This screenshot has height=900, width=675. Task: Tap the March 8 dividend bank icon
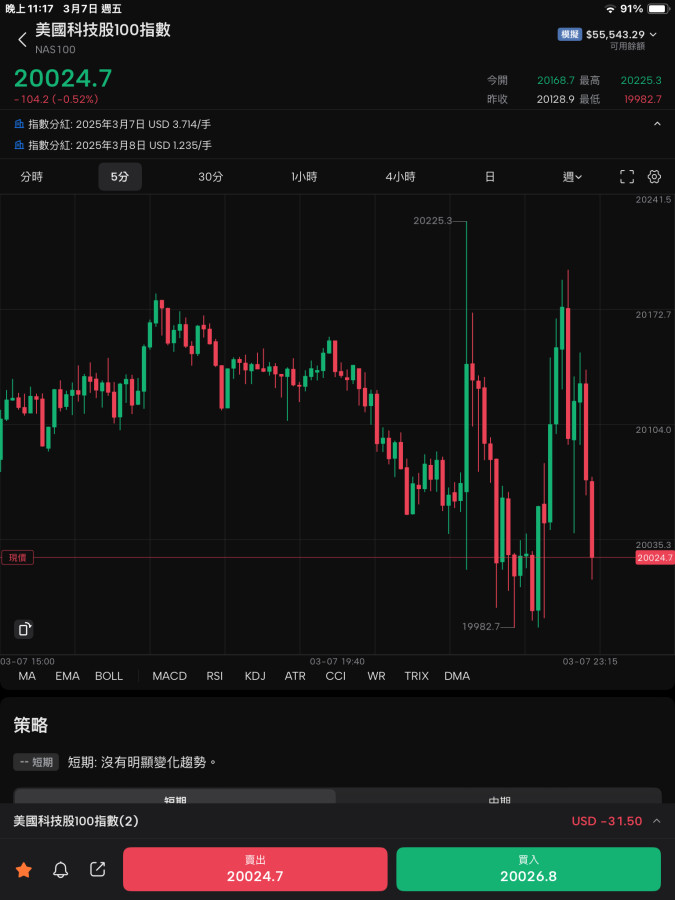[x=19, y=145]
